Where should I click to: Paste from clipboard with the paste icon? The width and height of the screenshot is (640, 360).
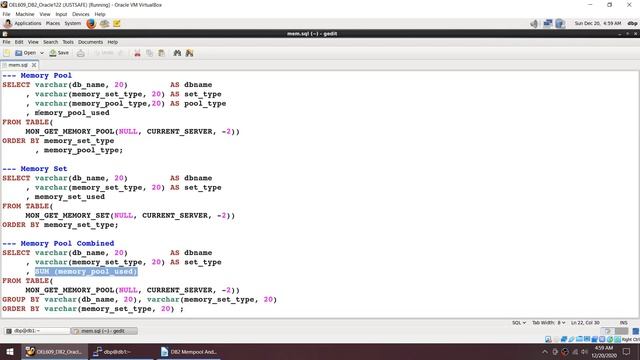(162, 53)
